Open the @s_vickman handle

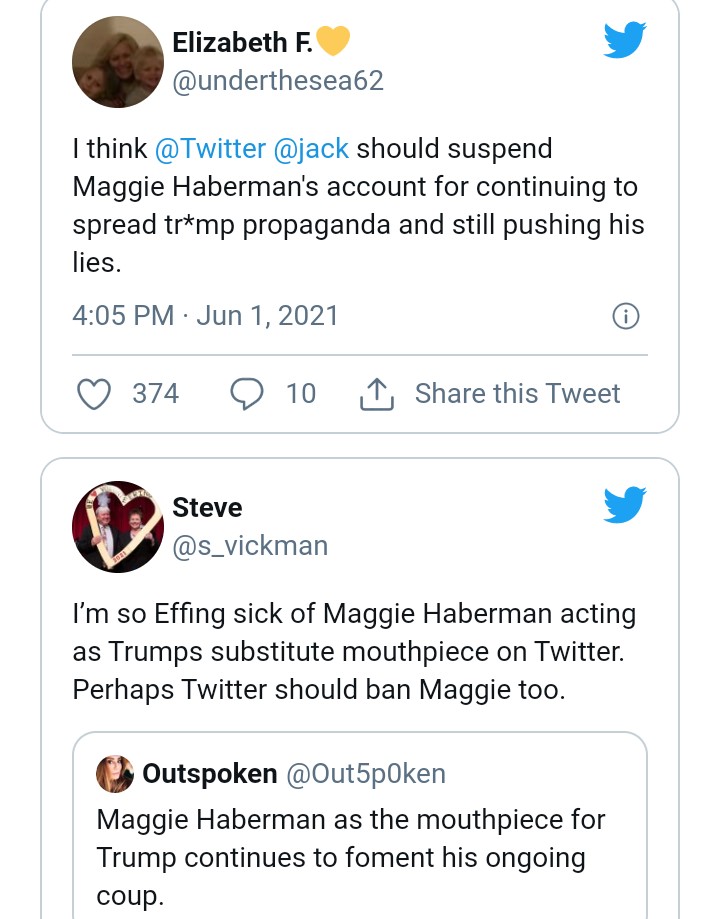click(x=250, y=545)
